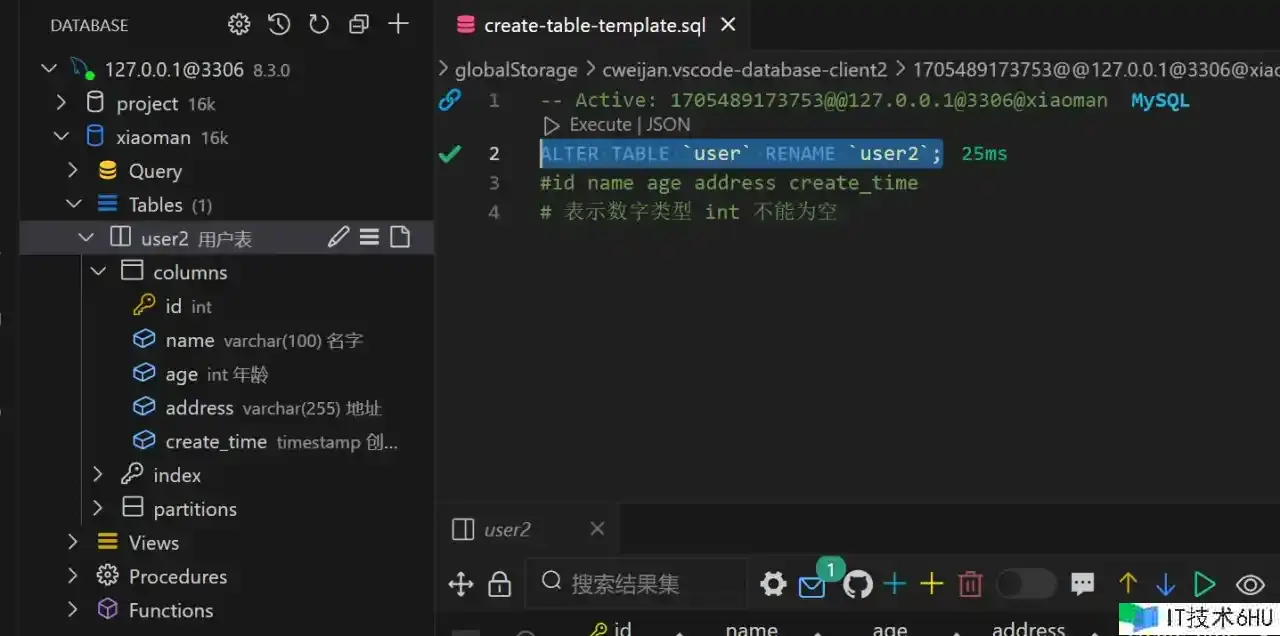Run query with green play icon
The height and width of the screenshot is (636, 1280).
1205,584
